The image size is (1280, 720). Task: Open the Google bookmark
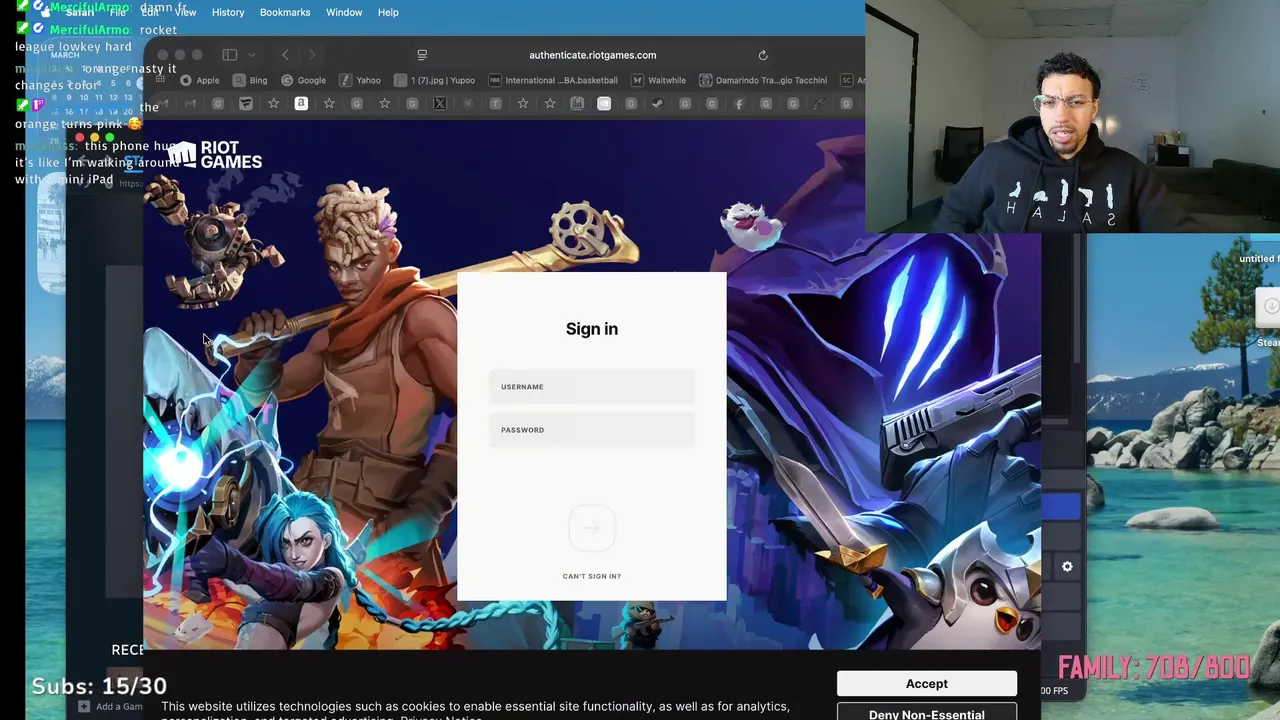click(x=304, y=80)
